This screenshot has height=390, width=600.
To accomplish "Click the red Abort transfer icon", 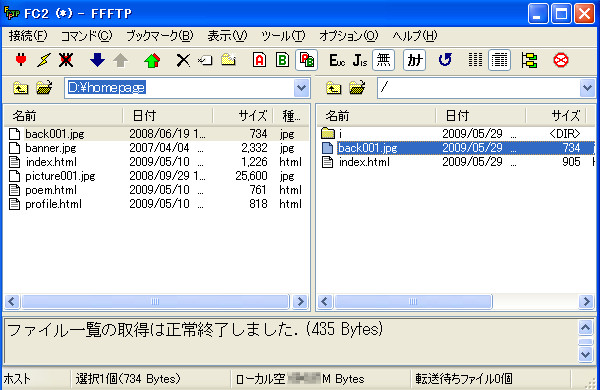I will click(x=561, y=60).
